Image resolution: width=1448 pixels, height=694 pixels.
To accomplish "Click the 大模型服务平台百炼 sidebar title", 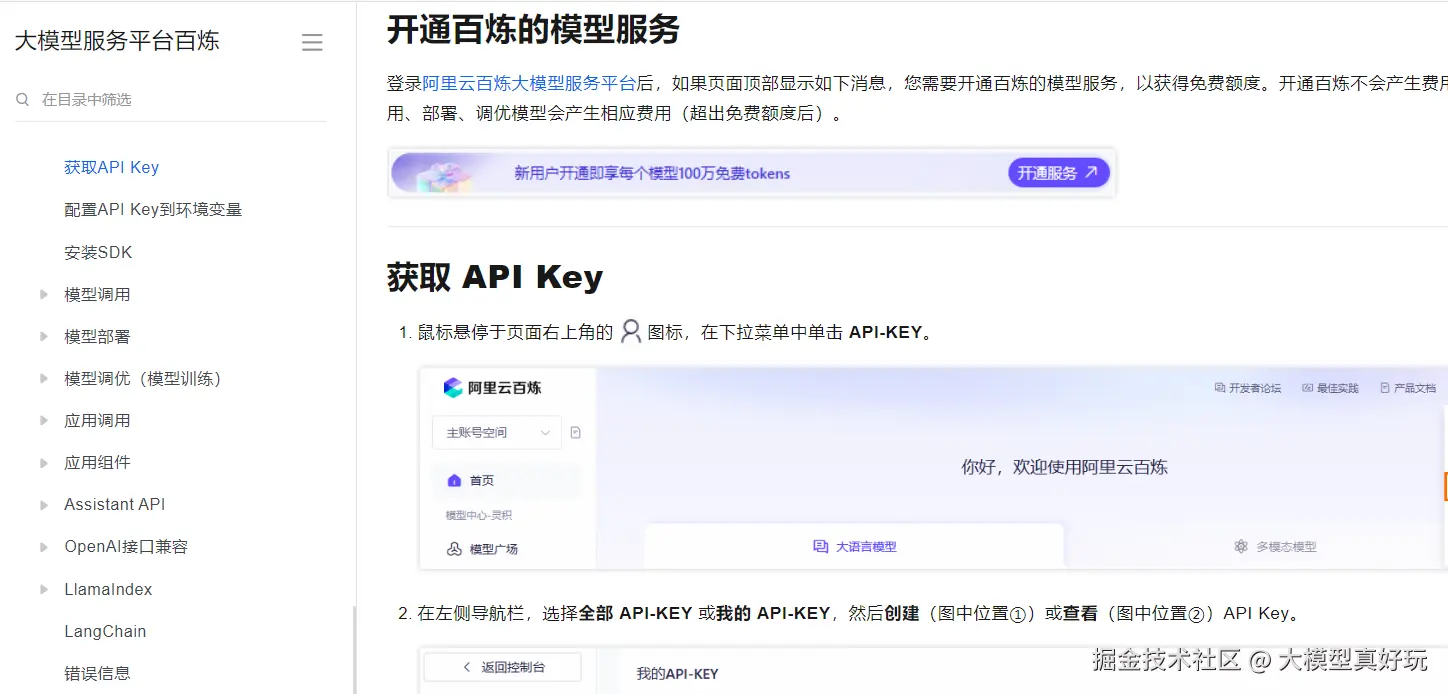I will pos(117,41).
